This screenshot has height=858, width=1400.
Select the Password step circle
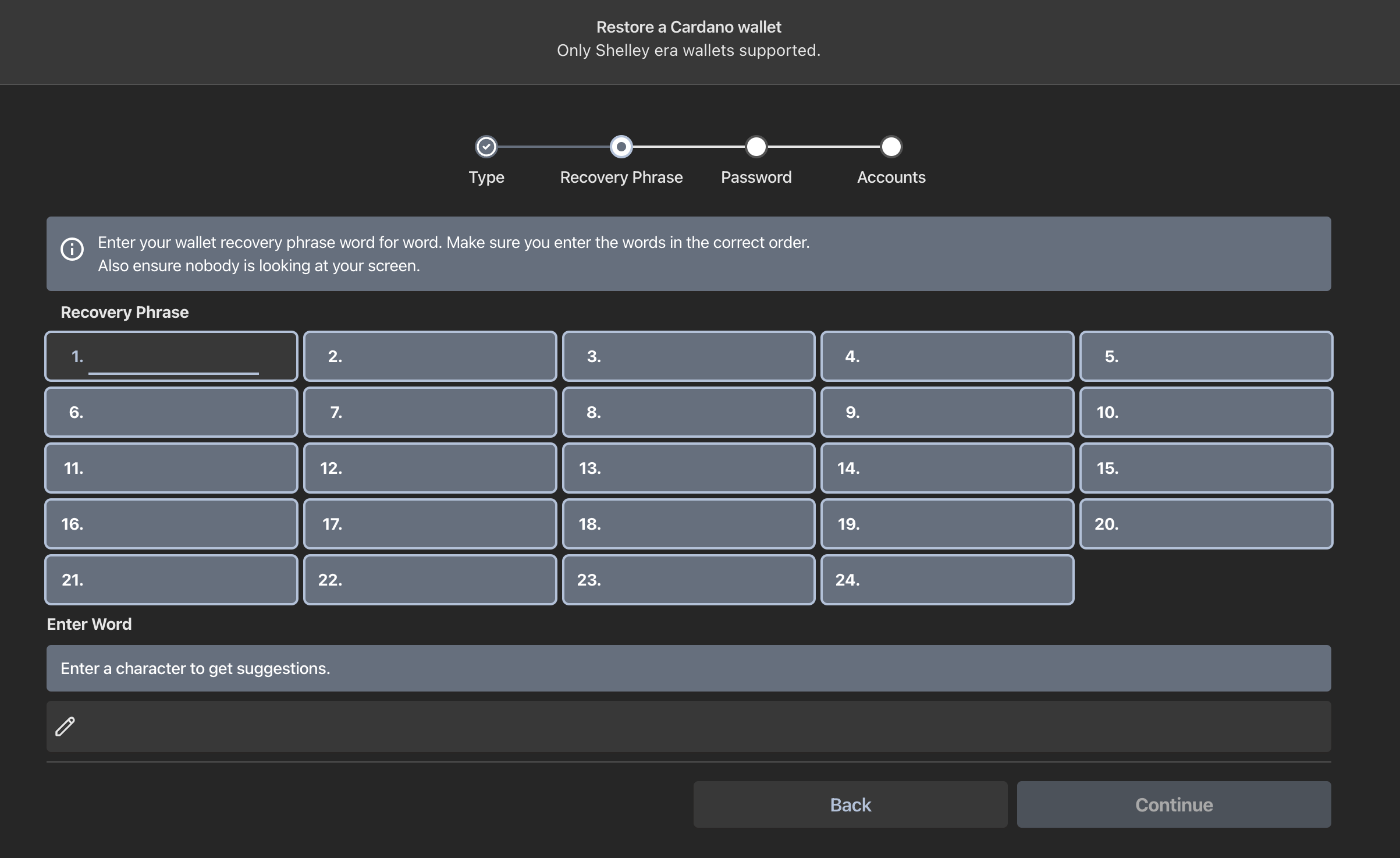(x=756, y=147)
